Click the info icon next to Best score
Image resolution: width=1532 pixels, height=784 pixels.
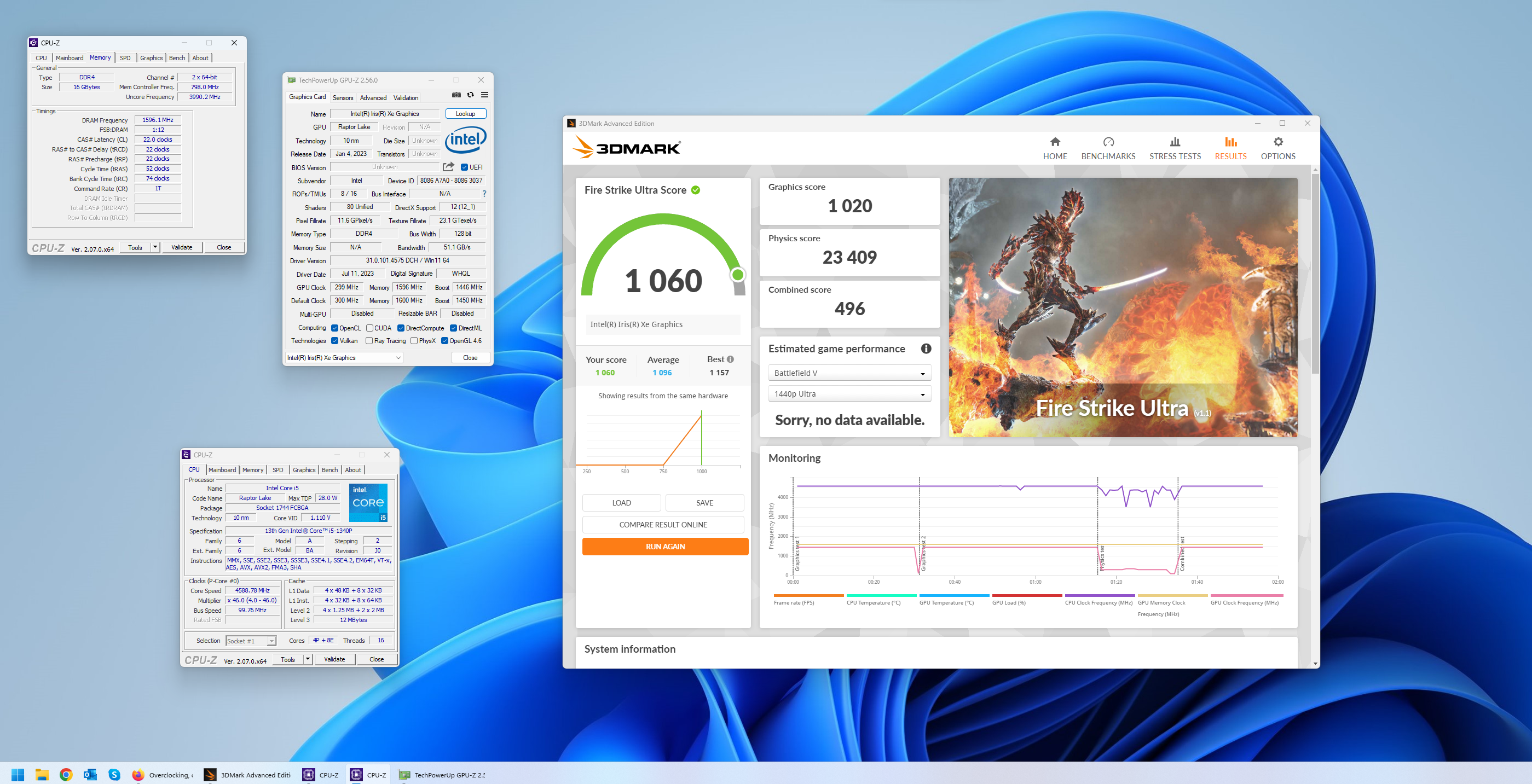tap(730, 359)
